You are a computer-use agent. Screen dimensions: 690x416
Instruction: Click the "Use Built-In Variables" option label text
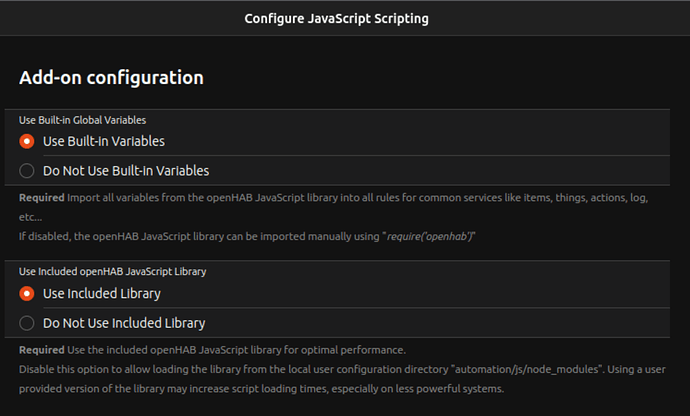point(104,141)
